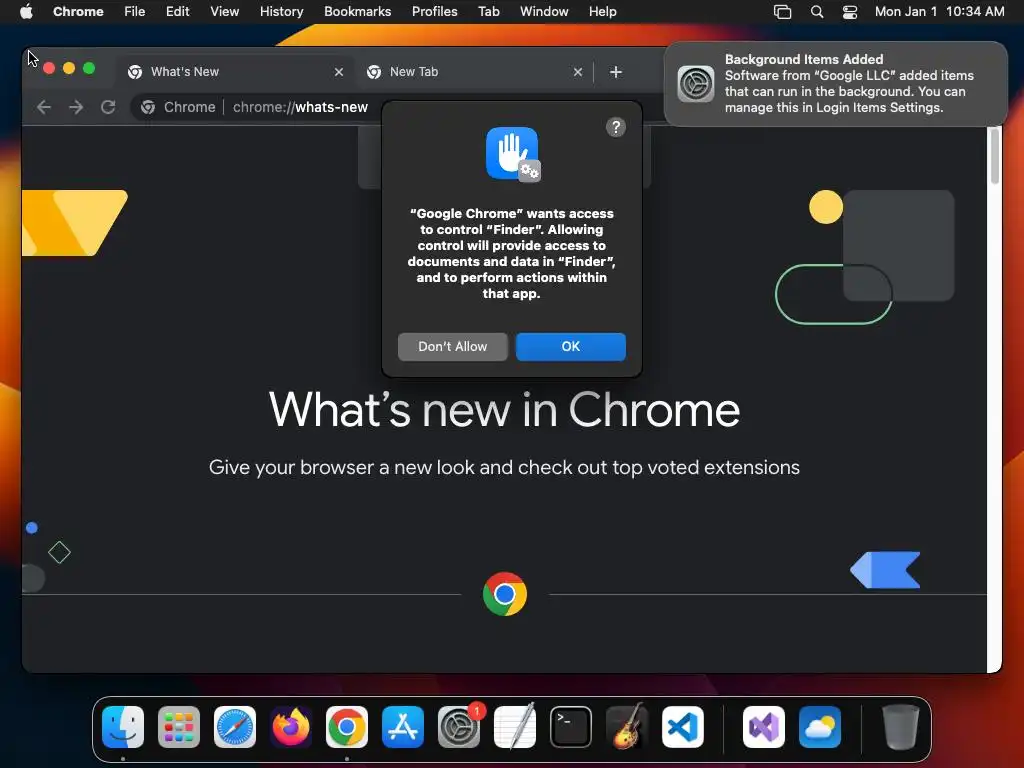
Task: Open the Profiles menu
Action: tap(434, 11)
